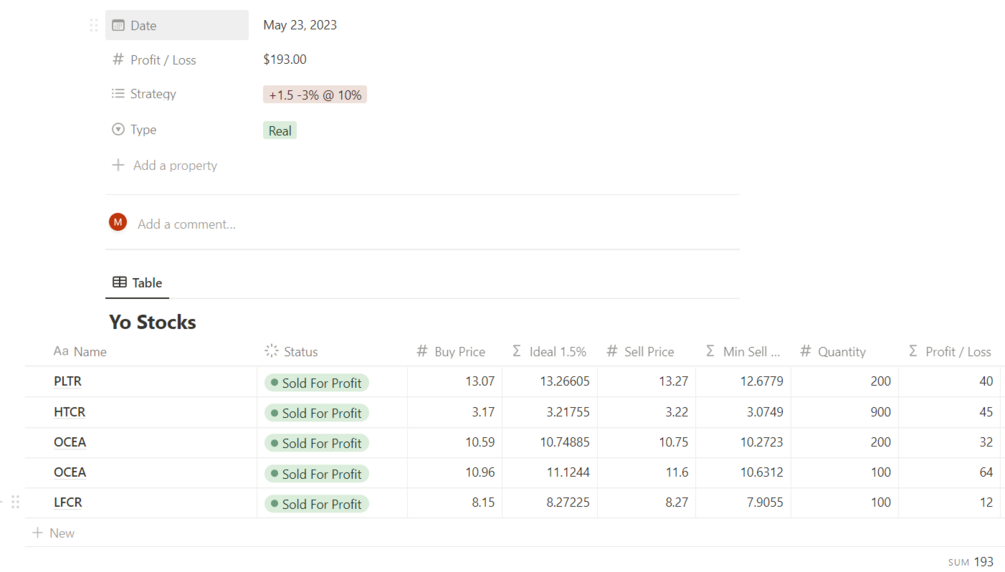Open Status dropdown for PLTR row
Image resolution: width=1005 pixels, height=572 pixels.
coord(317,383)
